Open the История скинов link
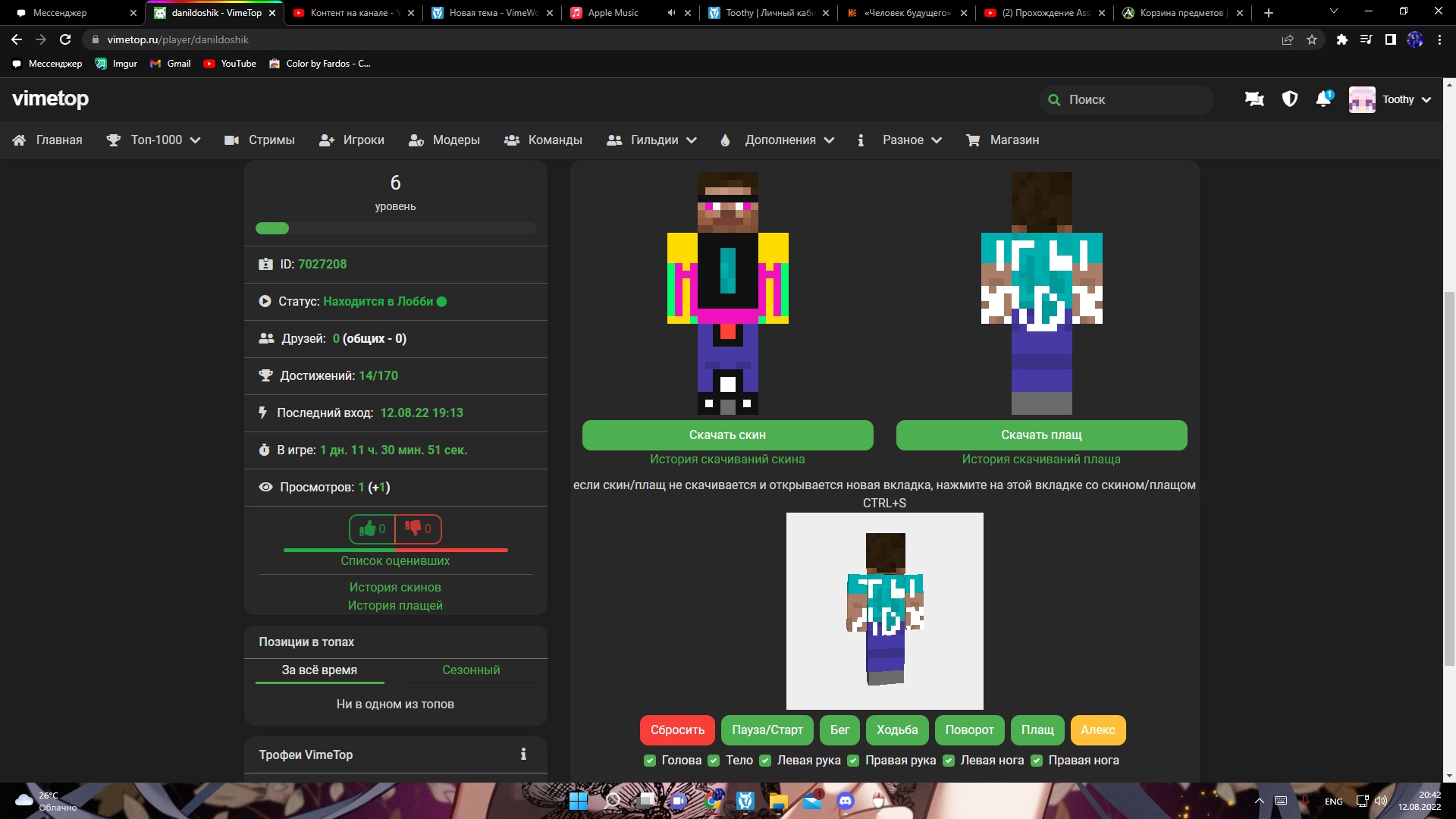The image size is (1456, 819). pos(395,587)
